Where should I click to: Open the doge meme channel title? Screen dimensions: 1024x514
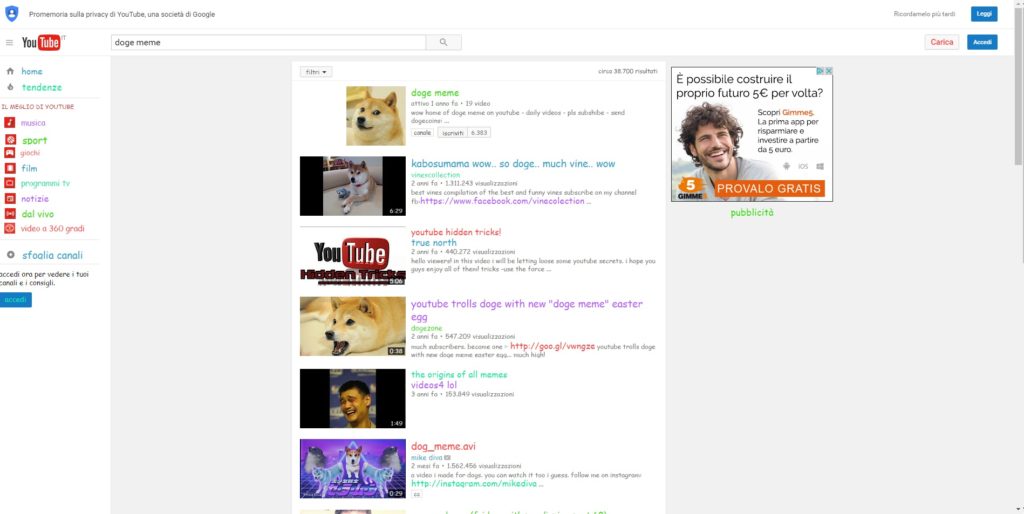[x=435, y=93]
